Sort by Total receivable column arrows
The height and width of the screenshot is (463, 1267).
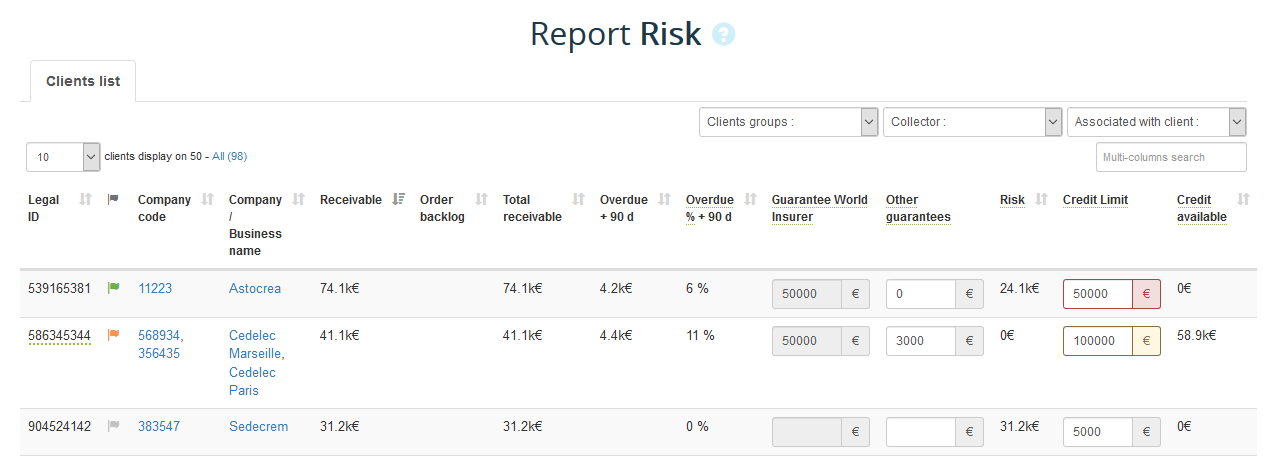(578, 200)
